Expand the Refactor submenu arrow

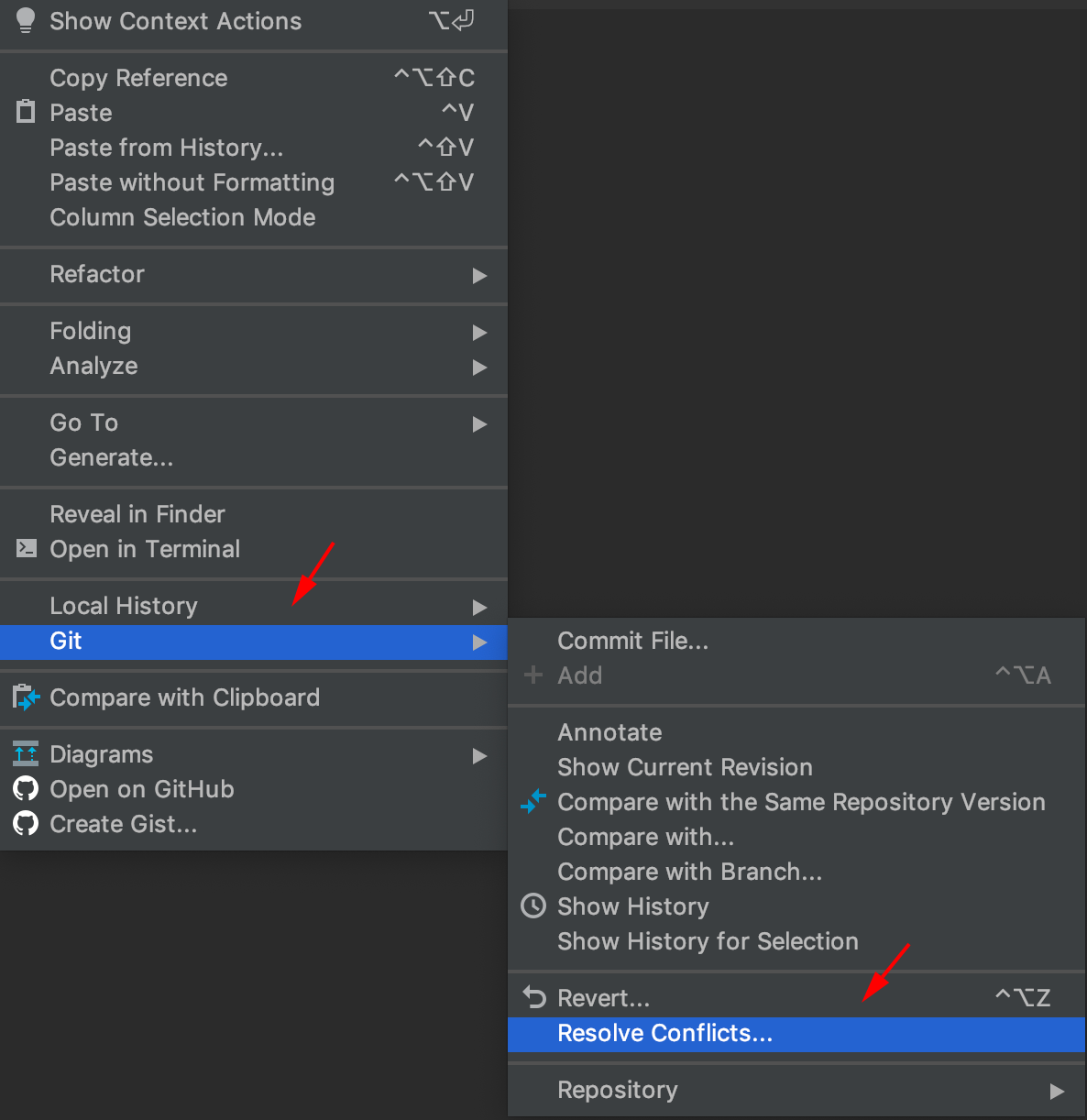click(479, 275)
